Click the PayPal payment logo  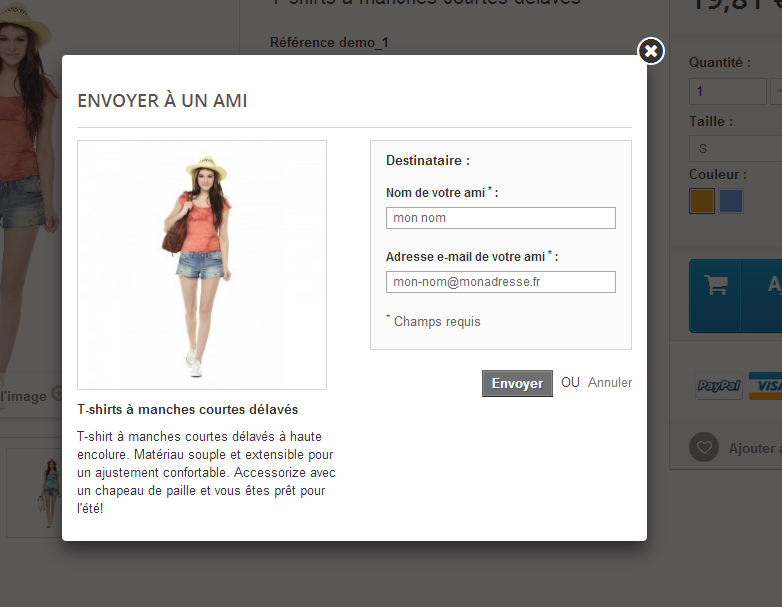(719, 386)
